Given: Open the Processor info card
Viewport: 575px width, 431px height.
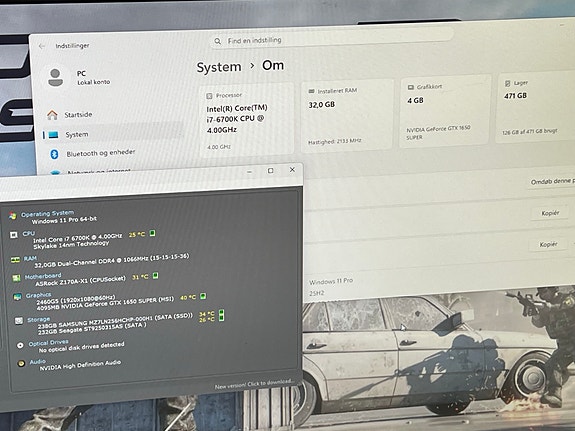Looking at the screenshot, I should tap(246, 120).
